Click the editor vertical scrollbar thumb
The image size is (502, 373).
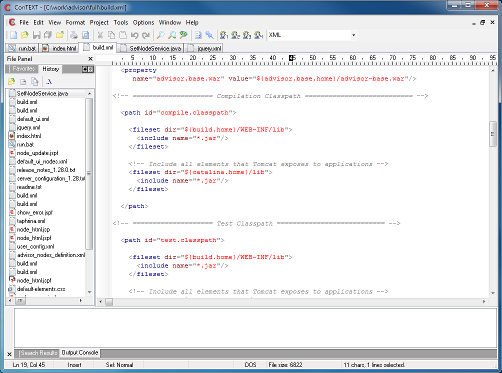tap(493, 134)
